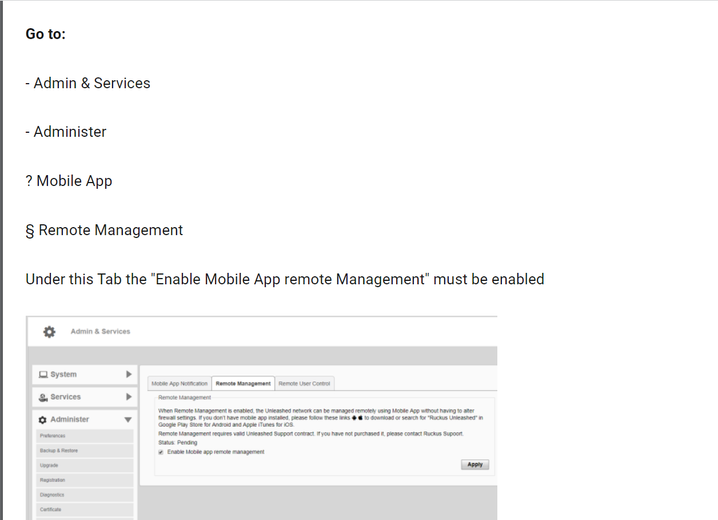The image size is (718, 520).
Task: Open the Apple iOS download link icon
Action: (x=358, y=418)
